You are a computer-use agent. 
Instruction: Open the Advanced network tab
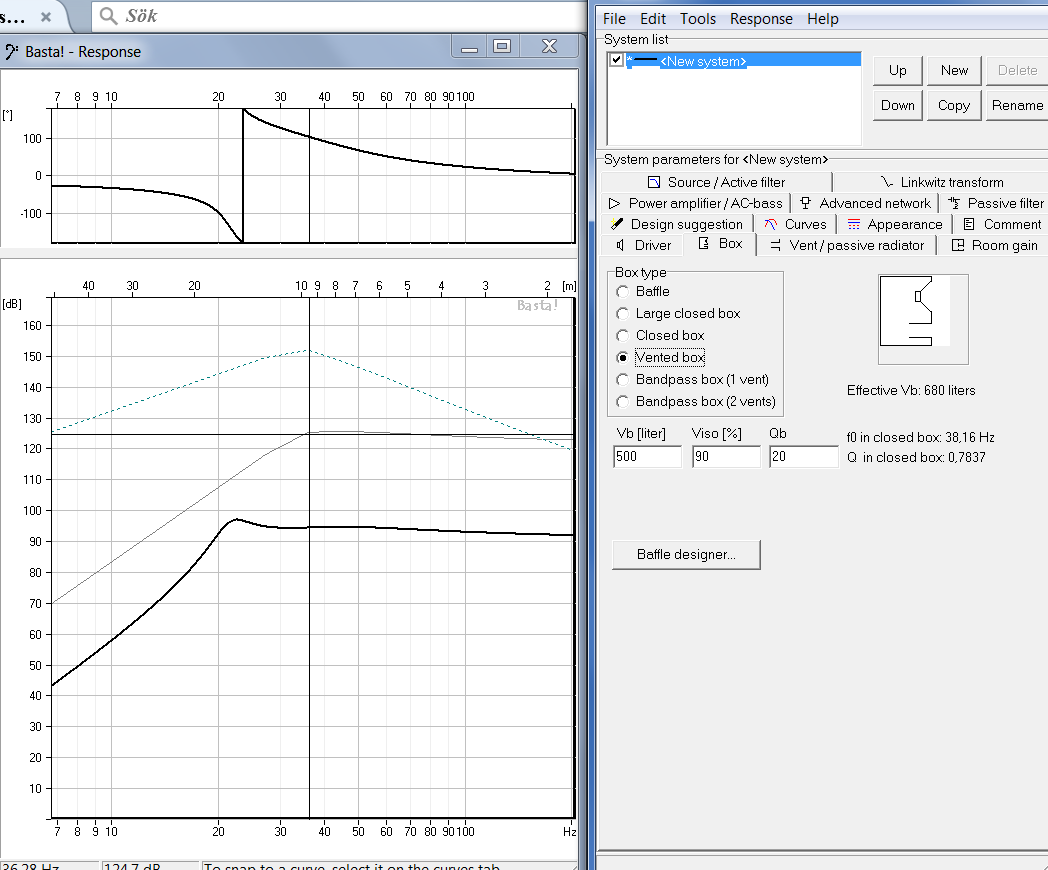(865, 203)
